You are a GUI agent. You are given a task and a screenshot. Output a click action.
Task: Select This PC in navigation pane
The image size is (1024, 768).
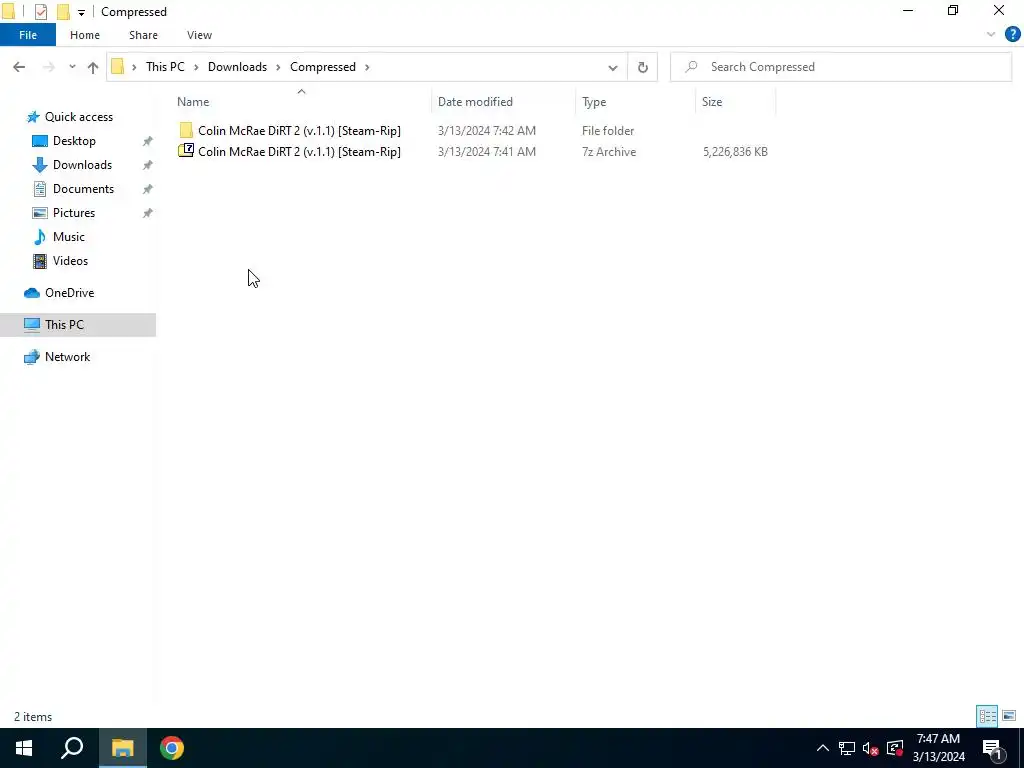[x=78, y=325]
